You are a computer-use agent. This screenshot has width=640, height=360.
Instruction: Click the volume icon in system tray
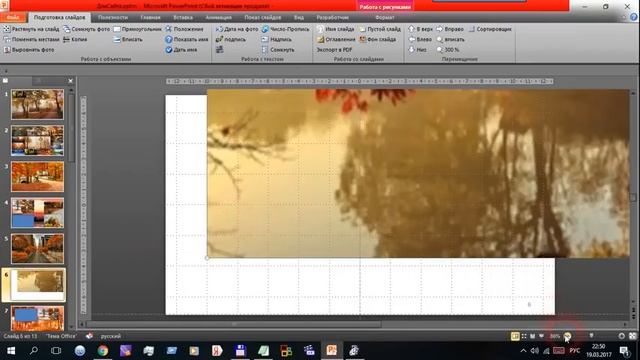535,351
